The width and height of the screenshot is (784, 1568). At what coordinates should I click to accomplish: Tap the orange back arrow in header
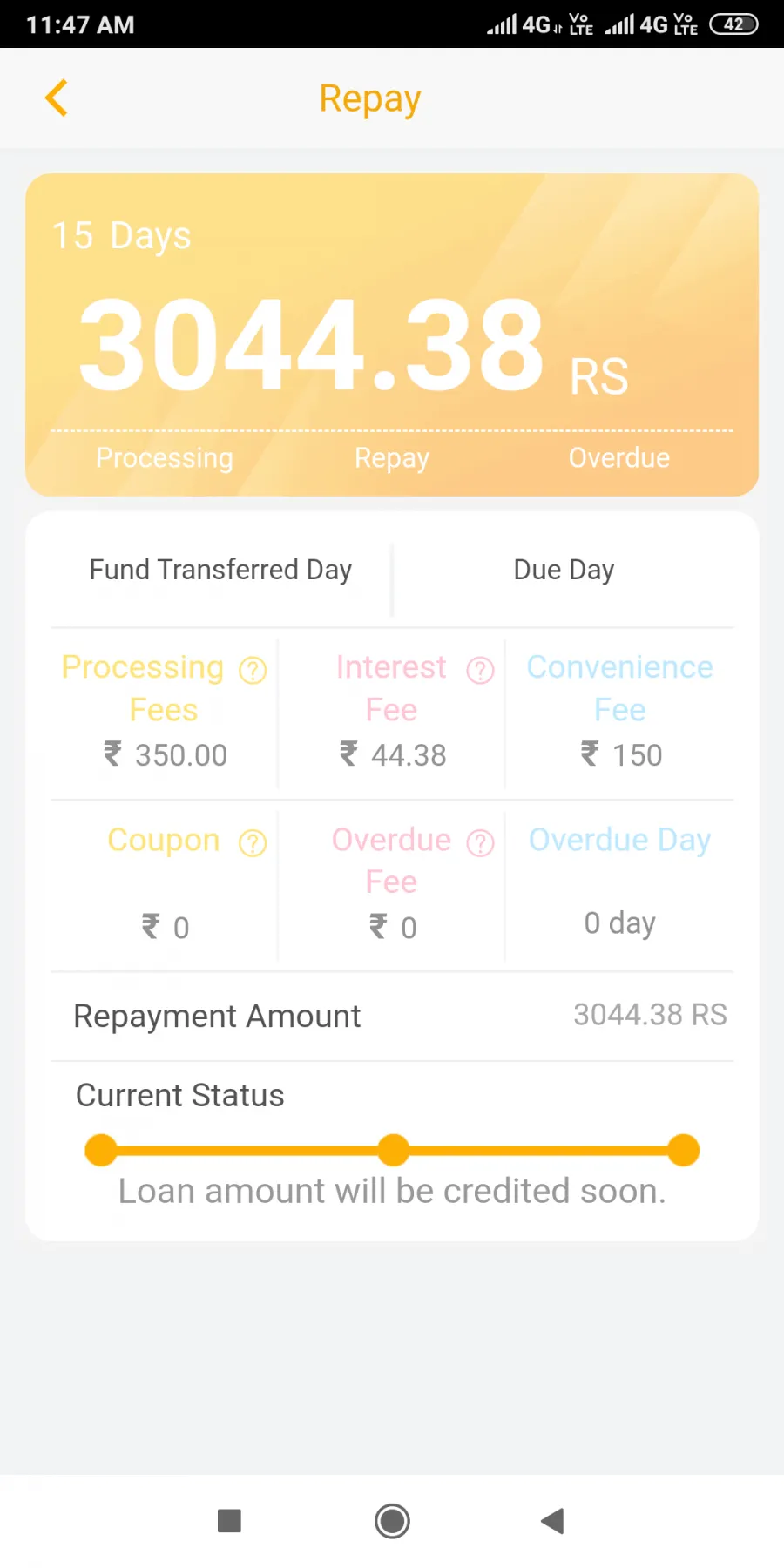coord(57,98)
